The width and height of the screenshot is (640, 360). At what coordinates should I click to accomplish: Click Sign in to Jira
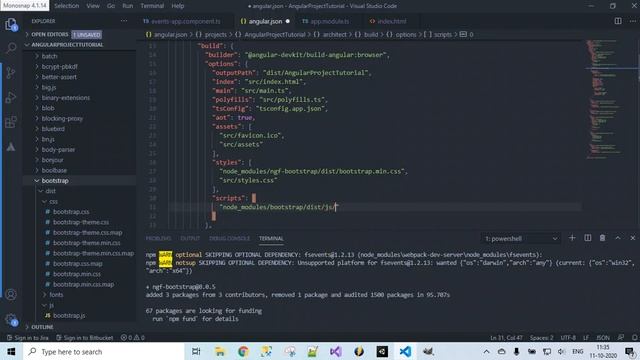coord(28,338)
